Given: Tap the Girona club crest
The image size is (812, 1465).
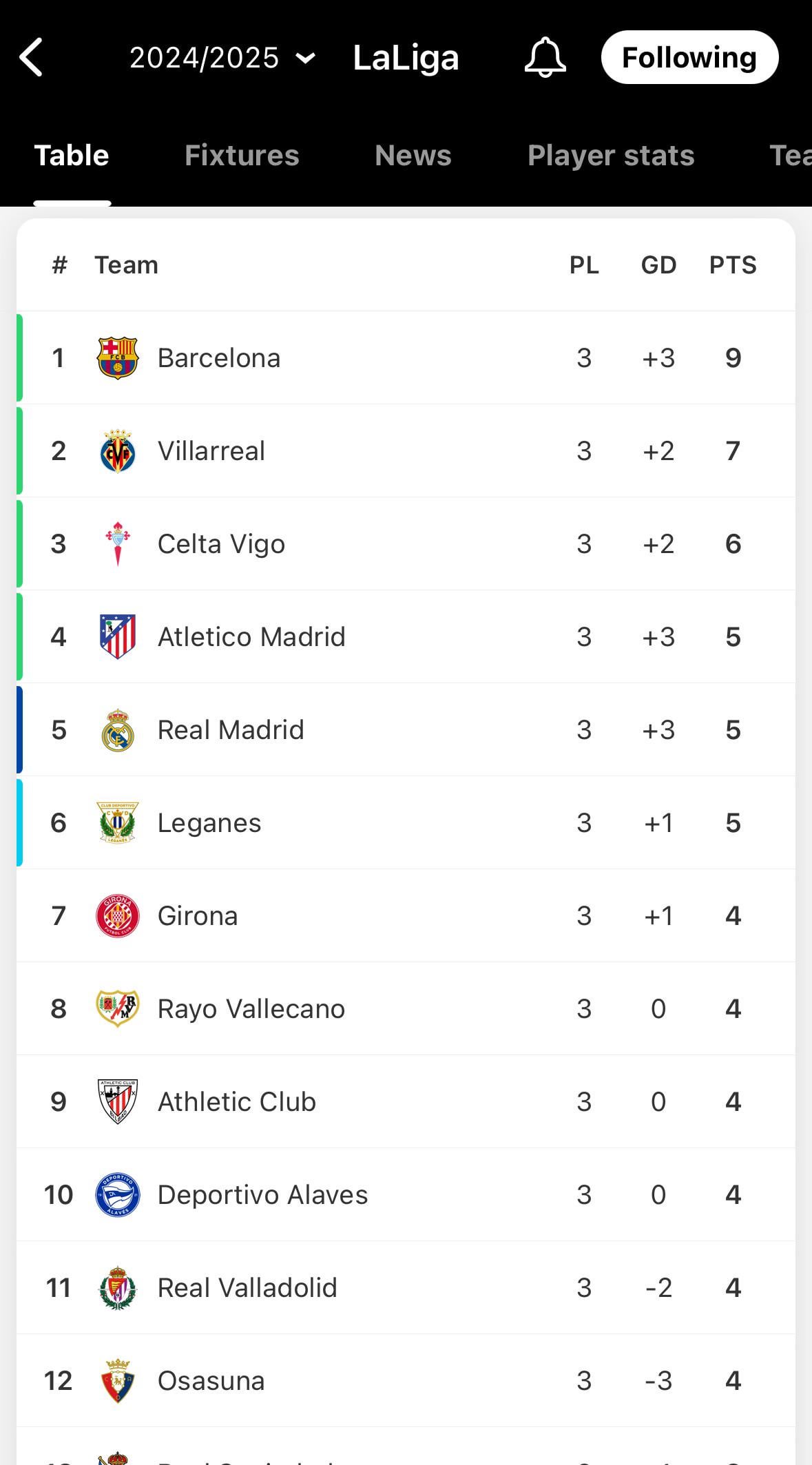Looking at the screenshot, I should [x=118, y=916].
